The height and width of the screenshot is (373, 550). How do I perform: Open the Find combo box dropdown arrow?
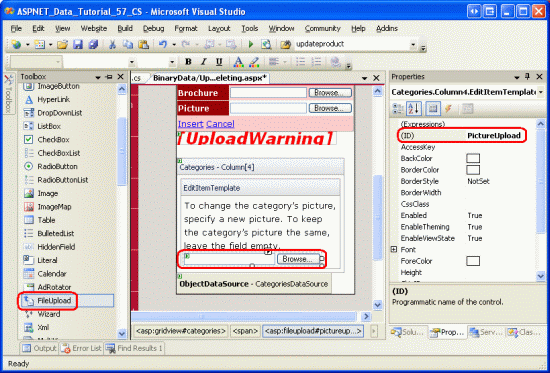click(x=413, y=45)
